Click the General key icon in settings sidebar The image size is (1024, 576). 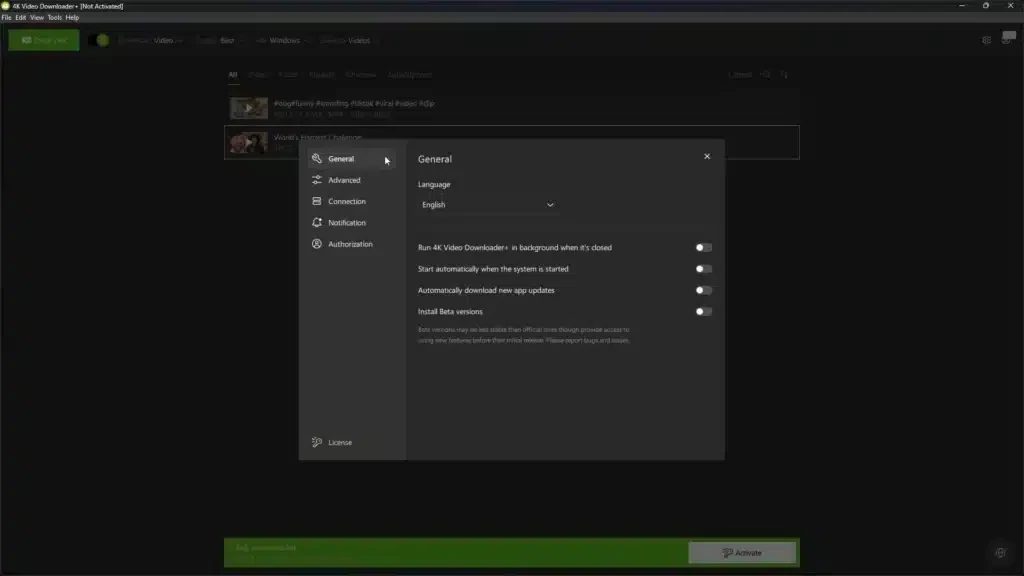point(317,159)
